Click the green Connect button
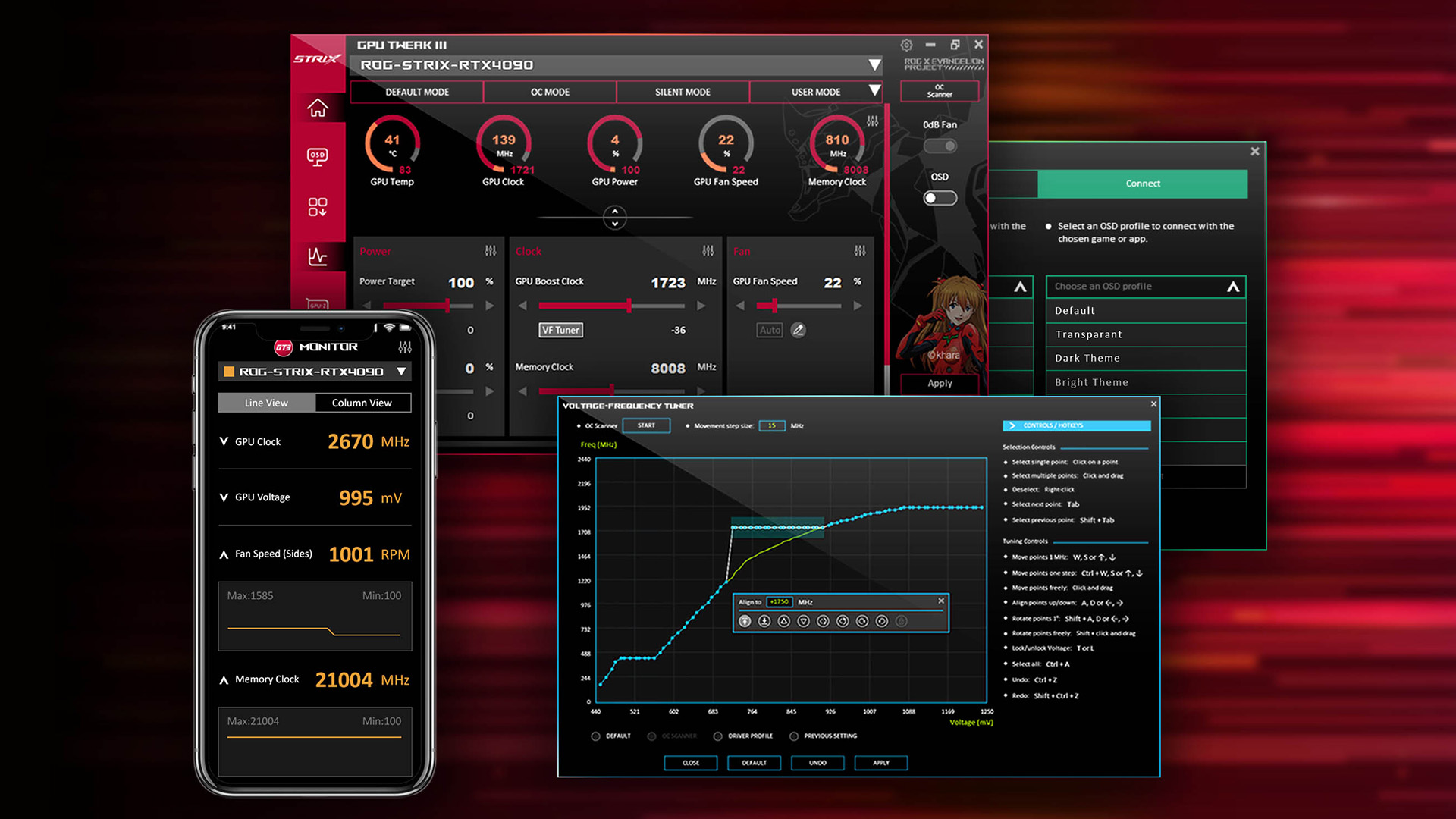Image resolution: width=1456 pixels, height=819 pixels. (1142, 184)
